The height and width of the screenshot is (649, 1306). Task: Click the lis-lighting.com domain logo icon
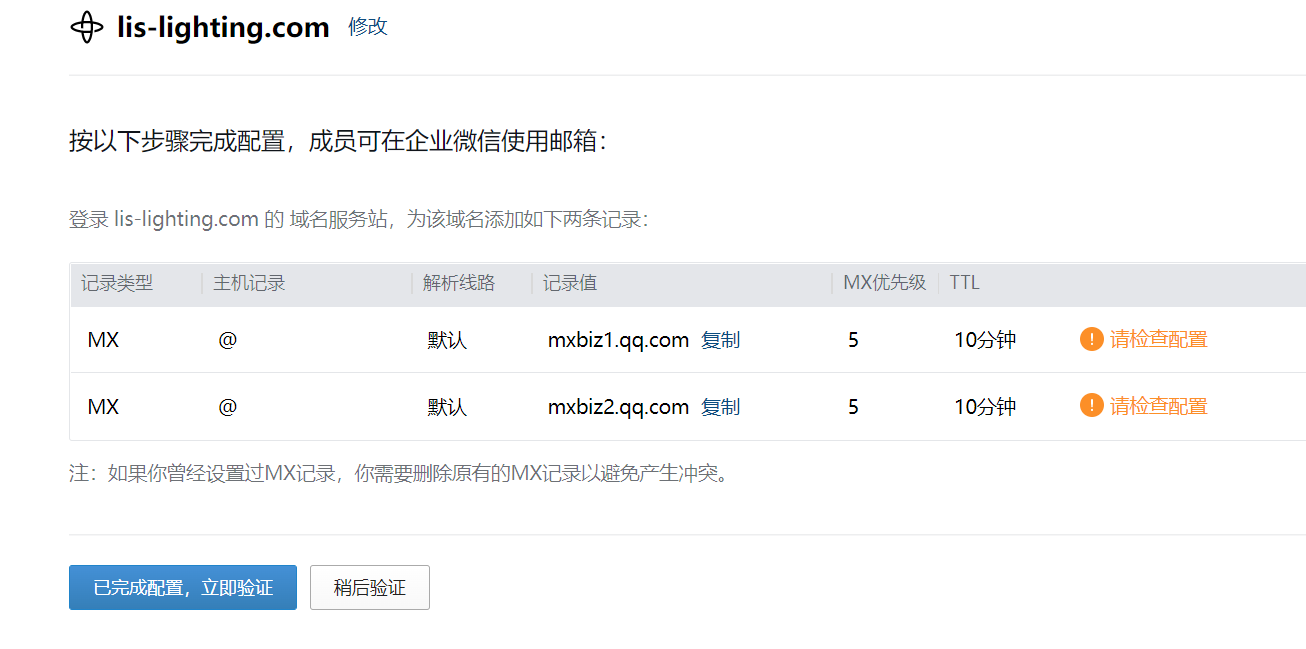87,27
